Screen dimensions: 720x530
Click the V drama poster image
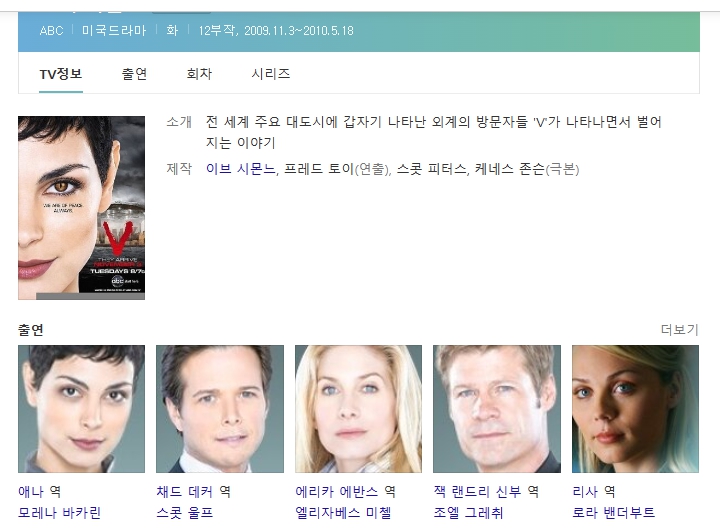81,208
